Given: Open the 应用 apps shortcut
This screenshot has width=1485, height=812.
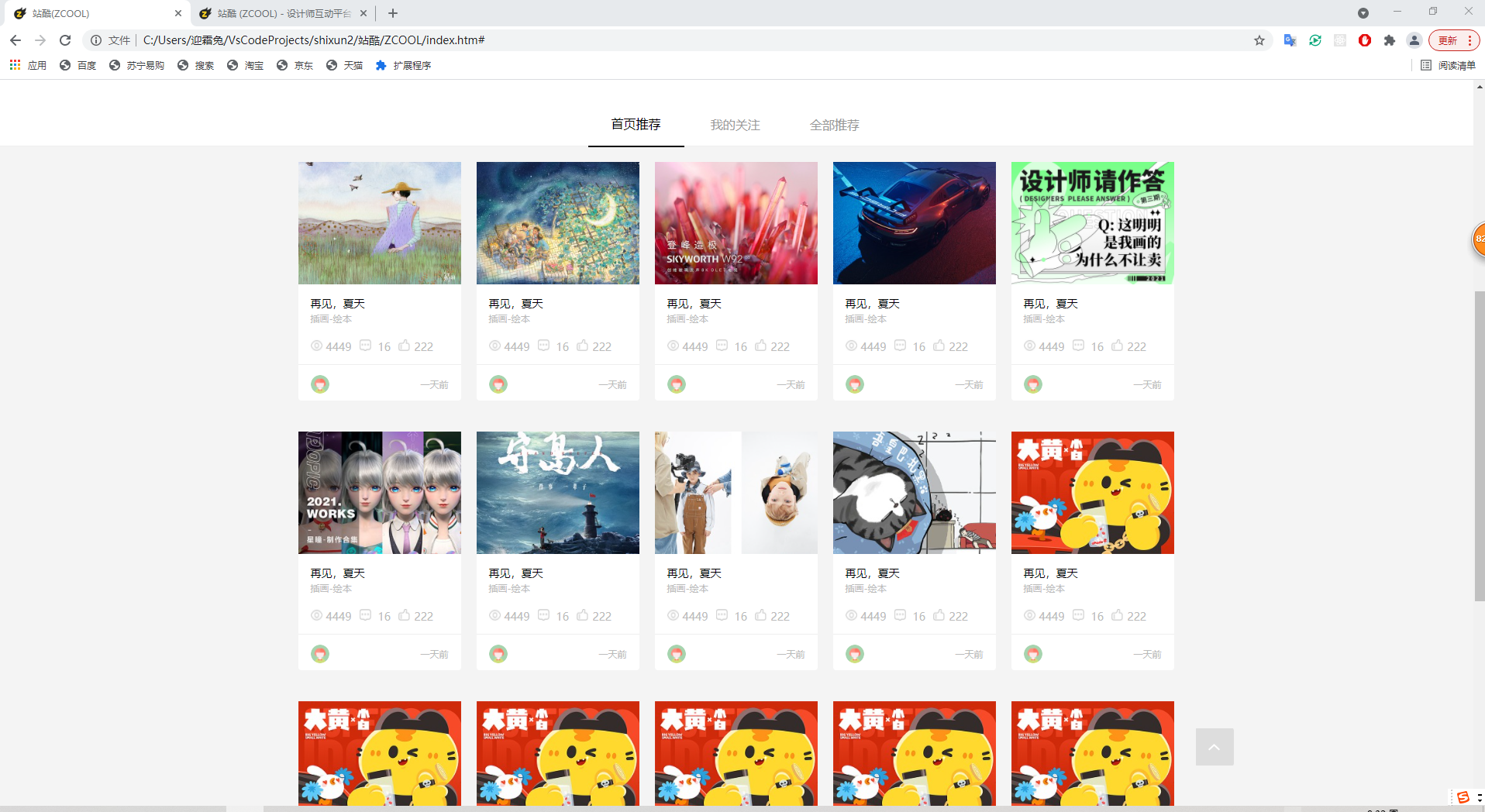Looking at the screenshot, I should [28, 65].
